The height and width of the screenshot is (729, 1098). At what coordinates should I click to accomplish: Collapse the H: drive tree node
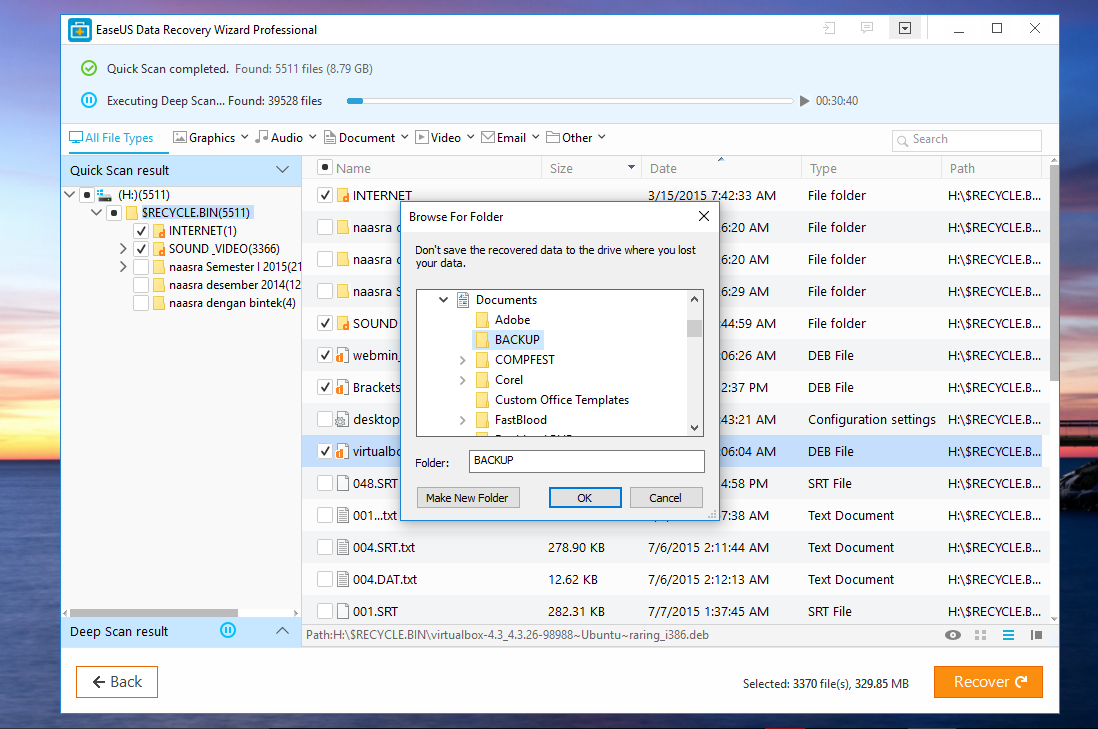tap(70, 194)
